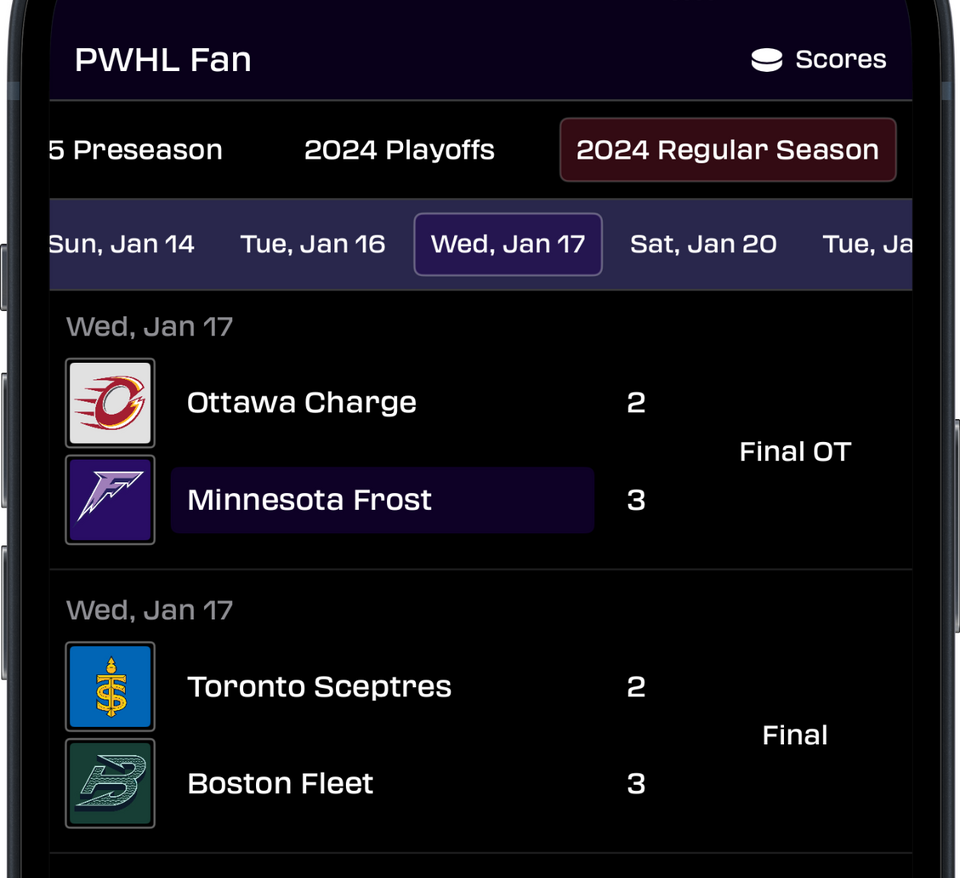Select the 2024 Regular Season tab

(x=727, y=150)
